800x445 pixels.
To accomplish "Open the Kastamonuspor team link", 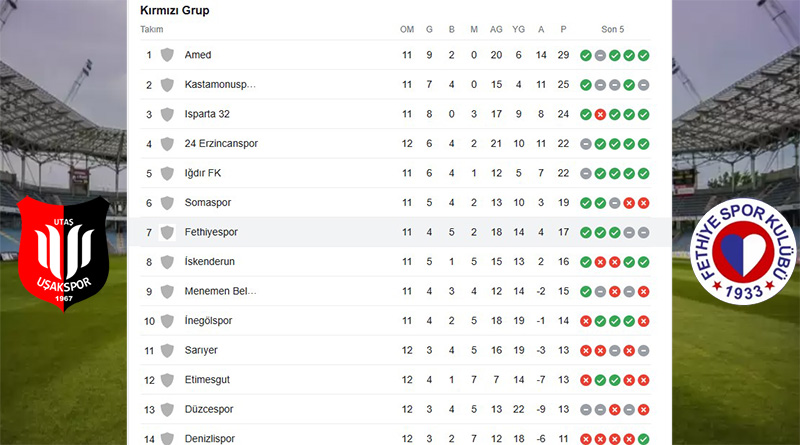I will click(220, 85).
